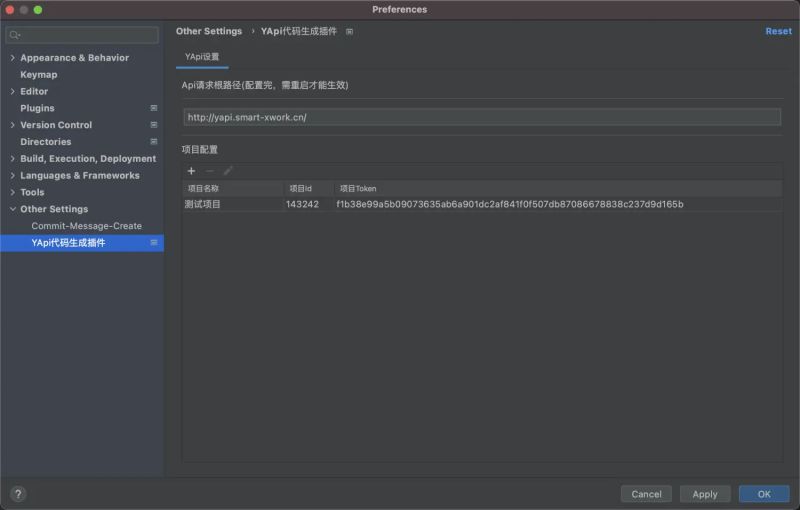This screenshot has width=800, height=510.
Task: Select the project token value cell
Action: 558,205
